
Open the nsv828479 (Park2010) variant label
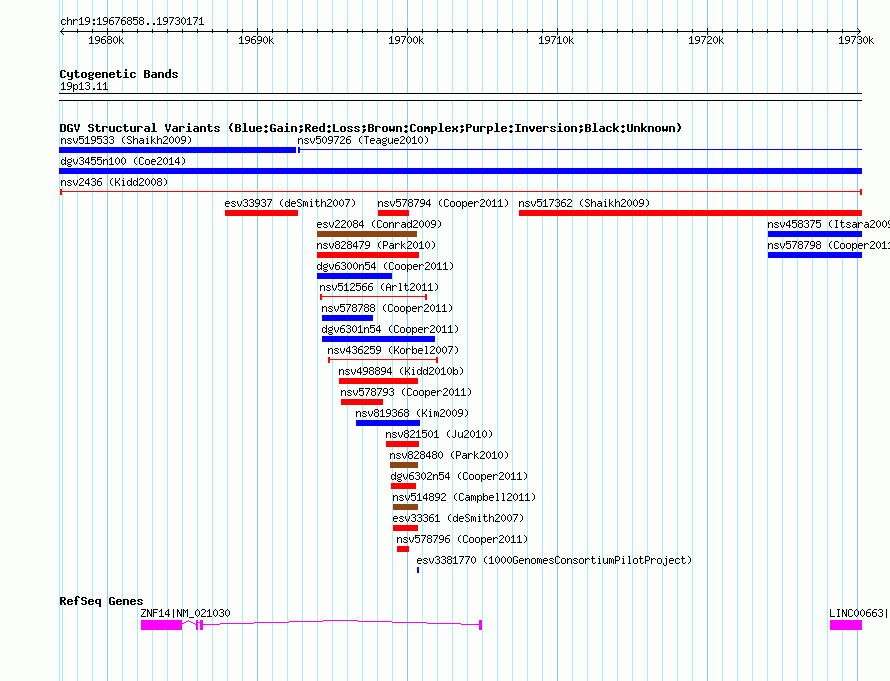(376, 245)
